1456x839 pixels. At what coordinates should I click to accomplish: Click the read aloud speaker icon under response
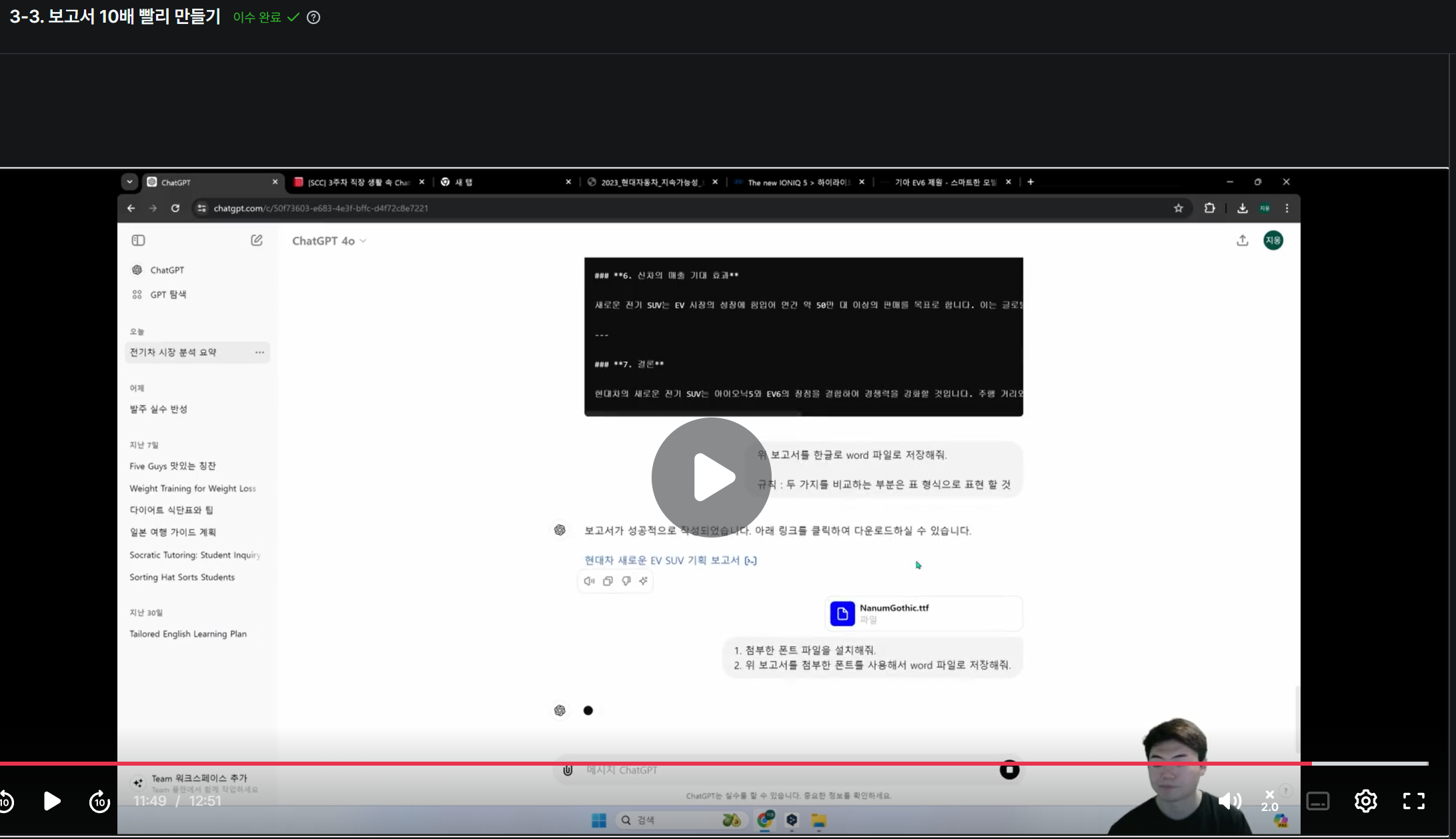click(x=589, y=581)
